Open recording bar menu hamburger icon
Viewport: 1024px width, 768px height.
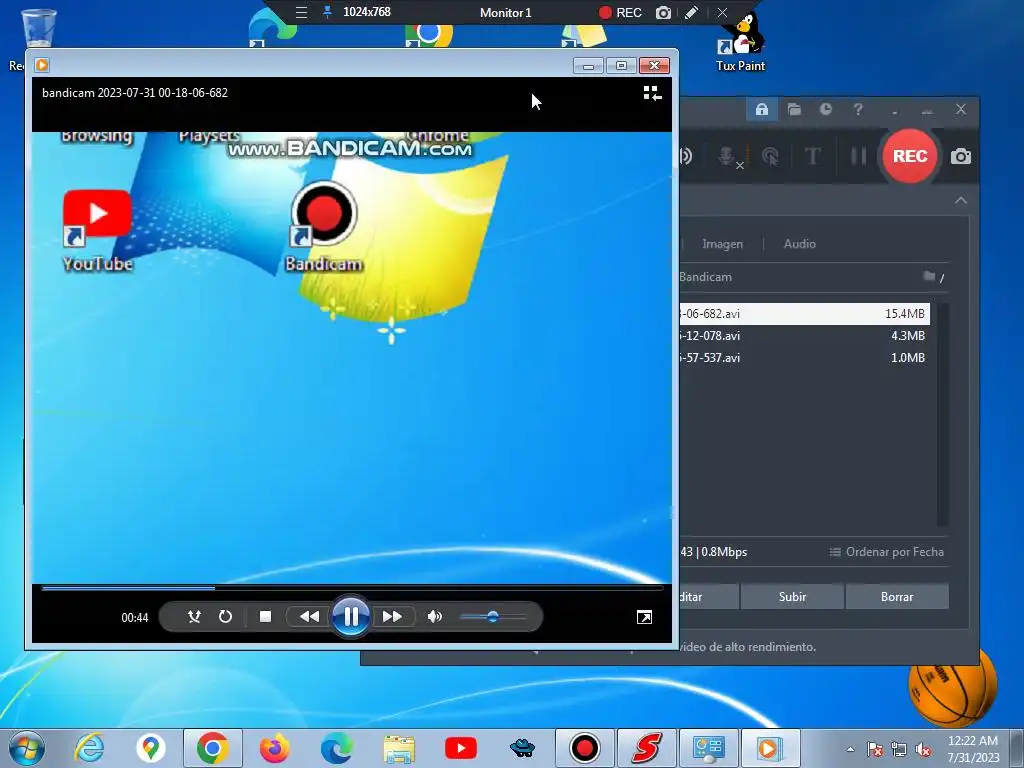pyautogui.click(x=301, y=12)
